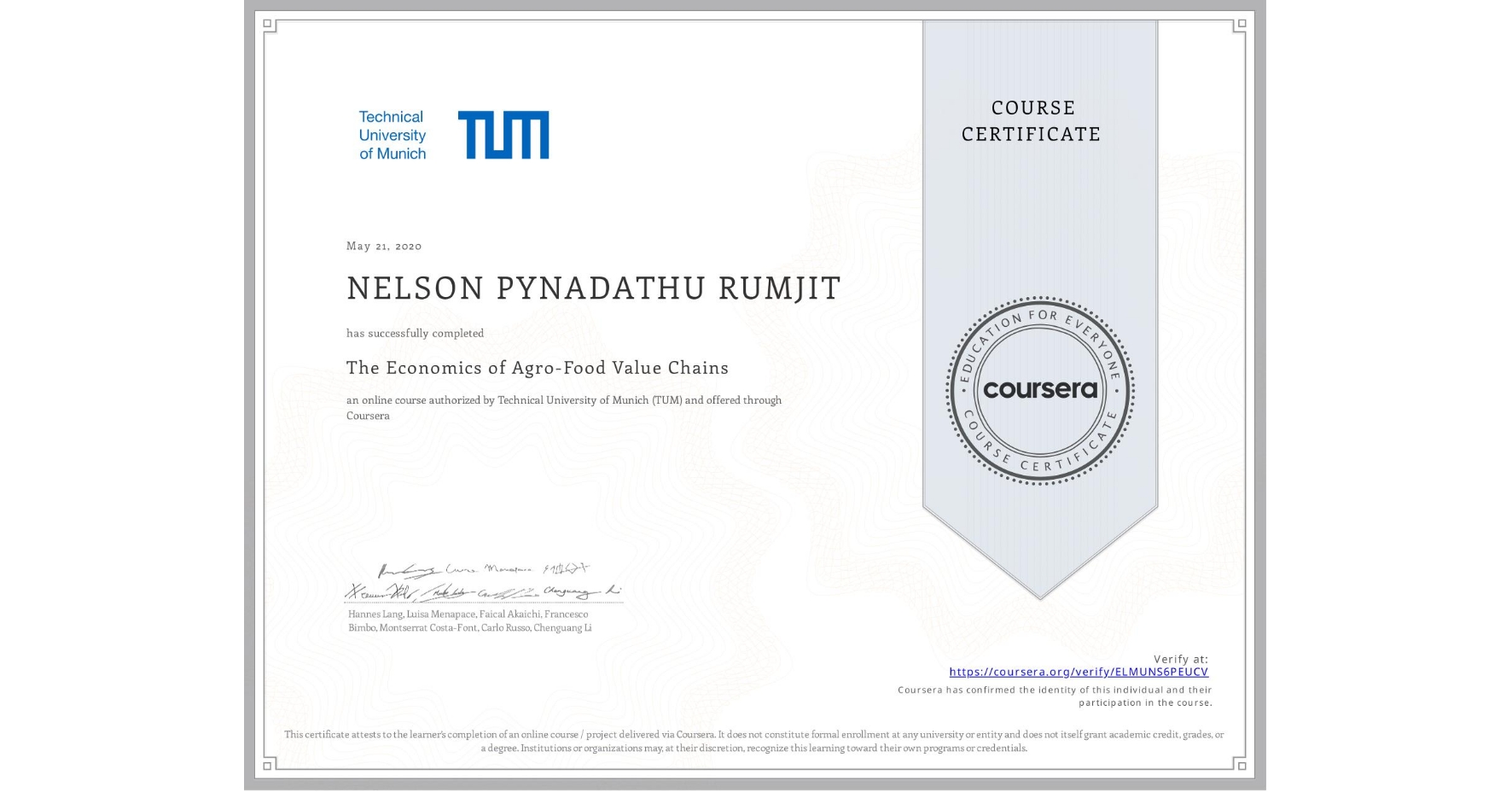Screen dimensions: 1512x792
Task: Click the instructor signatures image
Action: pyautogui.click(x=483, y=581)
